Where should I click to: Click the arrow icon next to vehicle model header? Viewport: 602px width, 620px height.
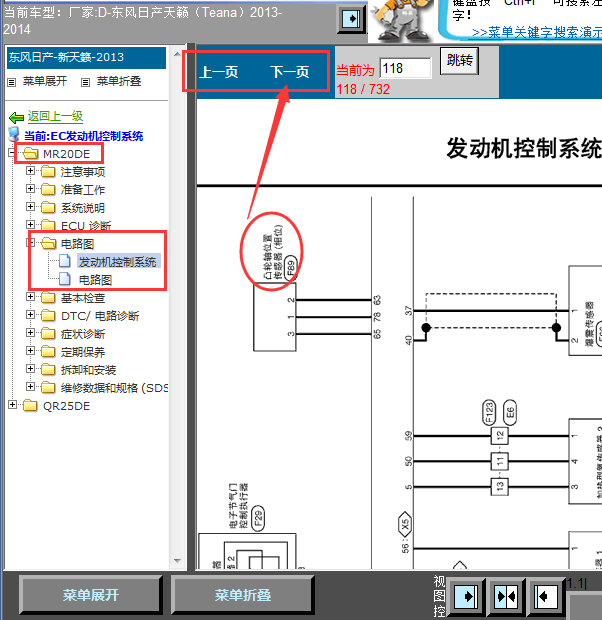tap(351, 19)
